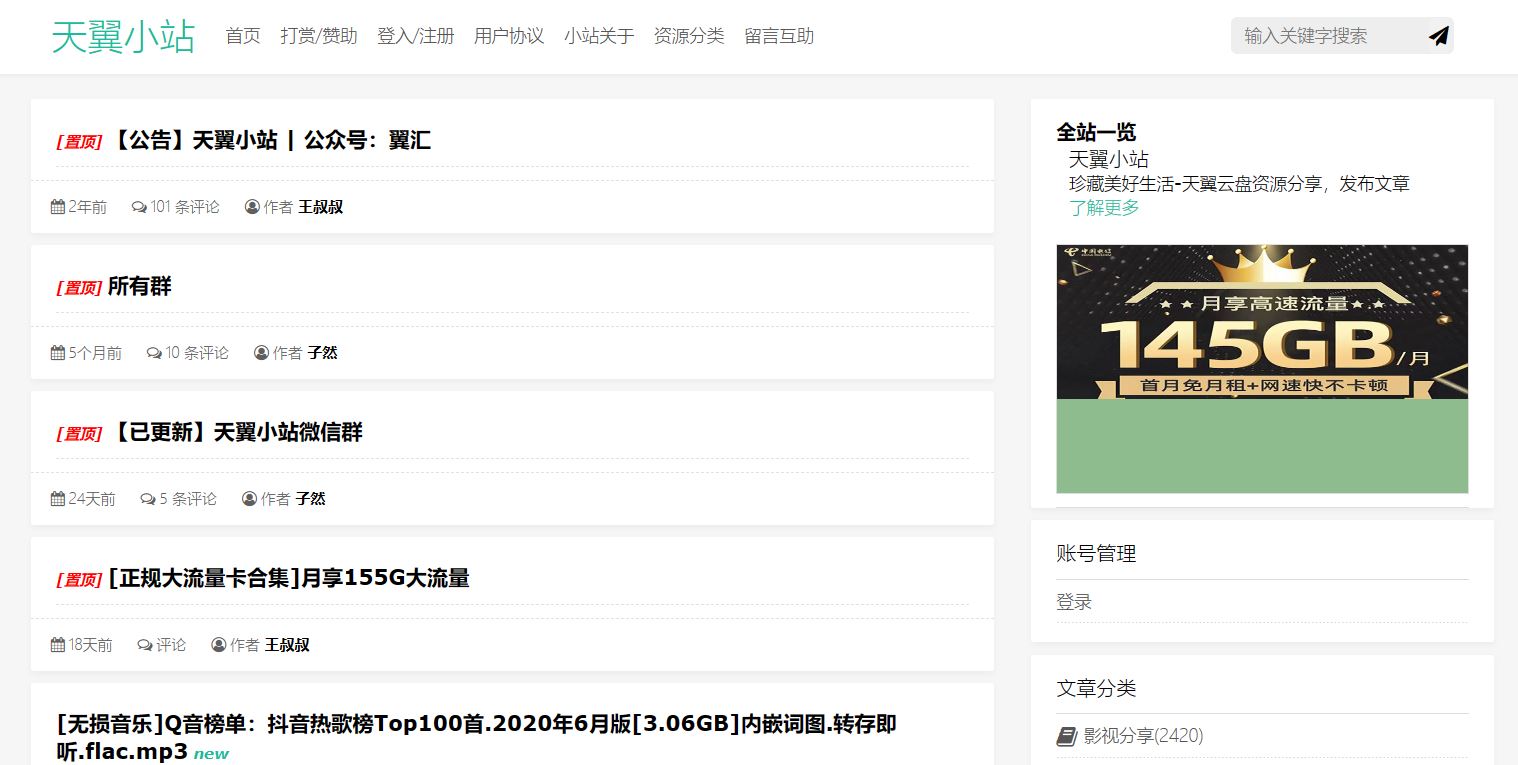The height and width of the screenshot is (765, 1518).
Task: Click comment bubble icon beside 101 条评论
Action: [x=139, y=207]
